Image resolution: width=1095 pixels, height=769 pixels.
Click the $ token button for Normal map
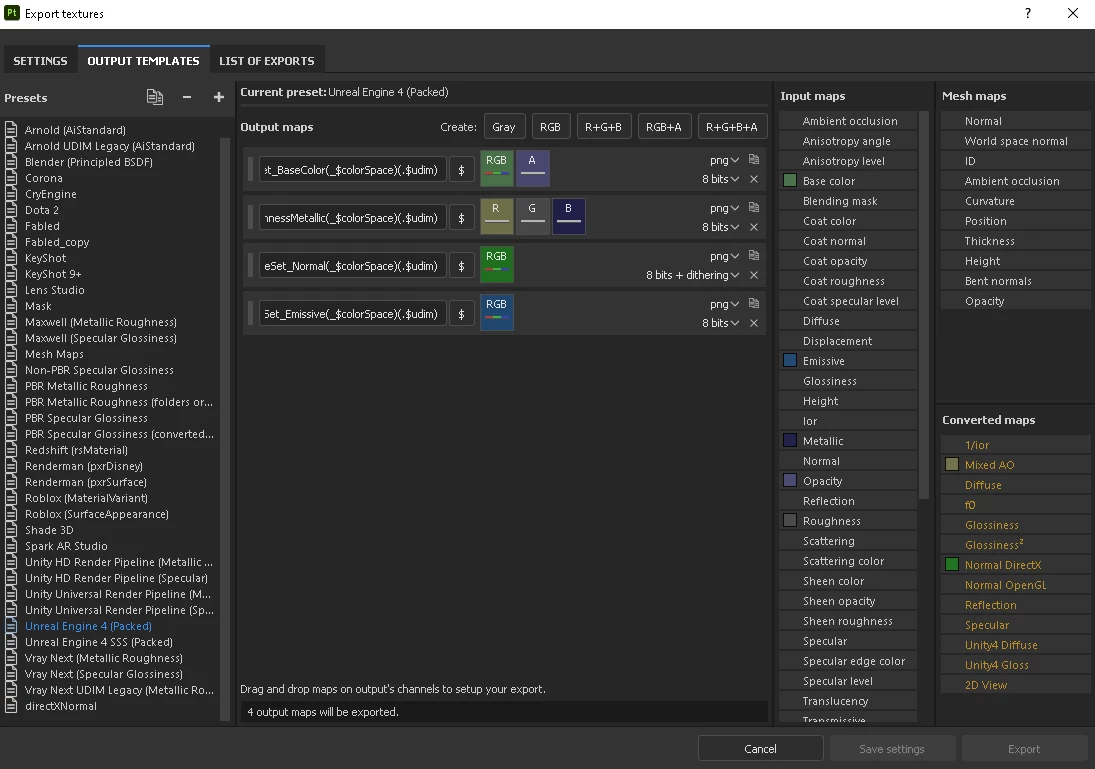(x=462, y=266)
